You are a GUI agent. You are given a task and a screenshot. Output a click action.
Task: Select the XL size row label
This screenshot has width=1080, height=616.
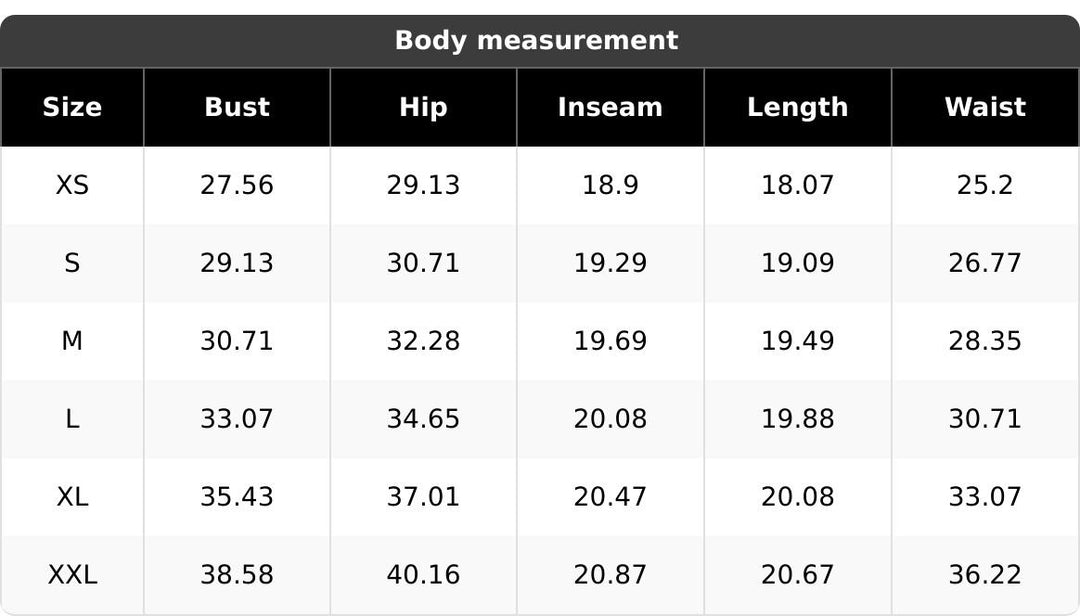pyautogui.click(x=72, y=497)
